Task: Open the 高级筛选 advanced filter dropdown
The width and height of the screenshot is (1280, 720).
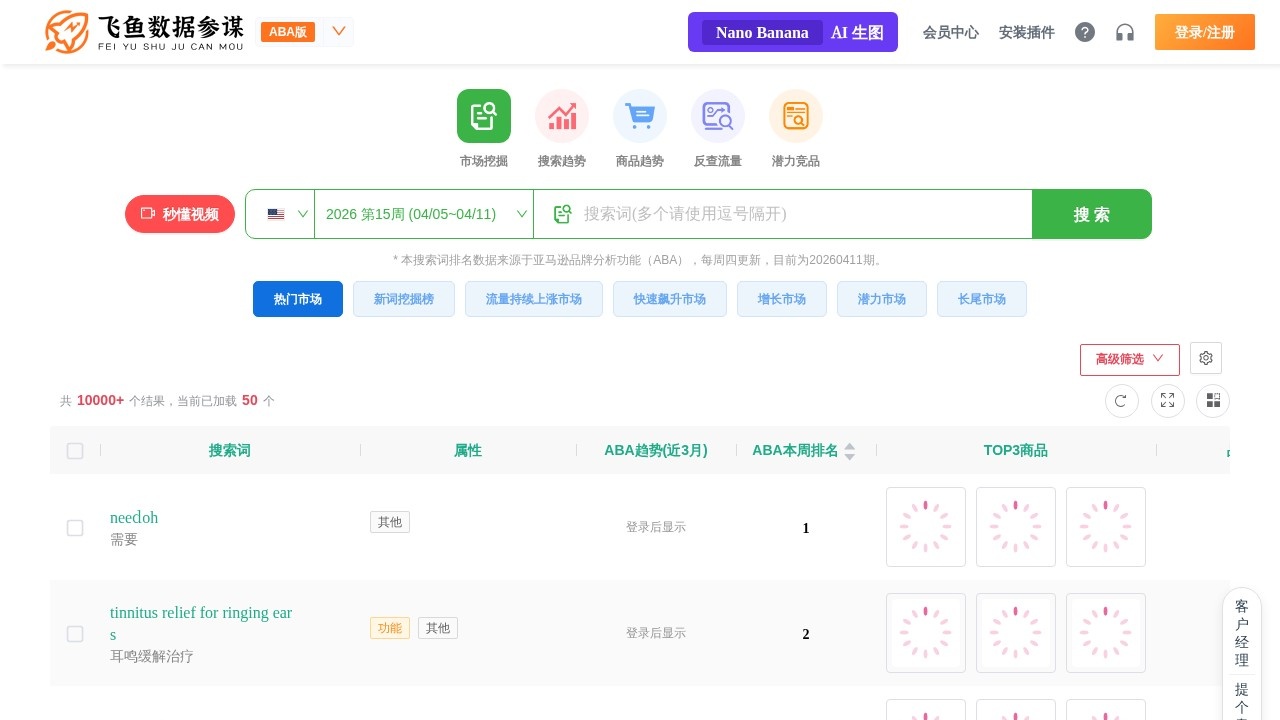Action: tap(1130, 359)
